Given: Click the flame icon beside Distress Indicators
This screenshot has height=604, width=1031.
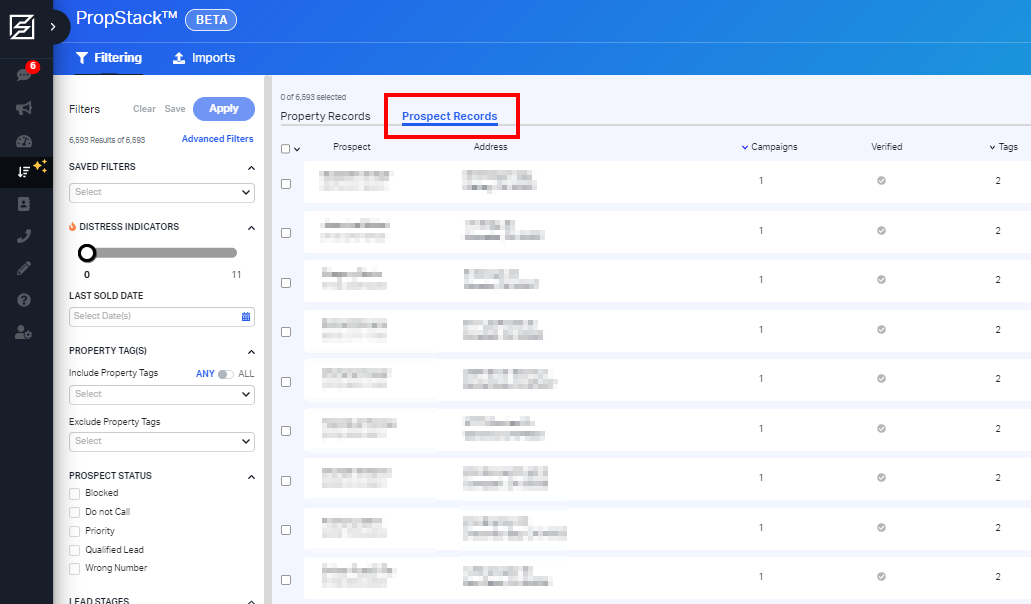Looking at the screenshot, I should pos(72,227).
